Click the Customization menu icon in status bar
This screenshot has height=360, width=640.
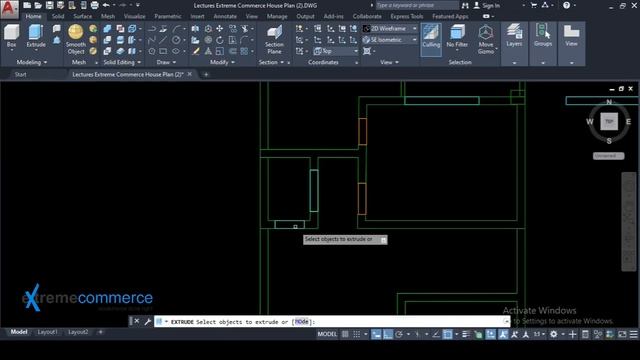pos(633,334)
